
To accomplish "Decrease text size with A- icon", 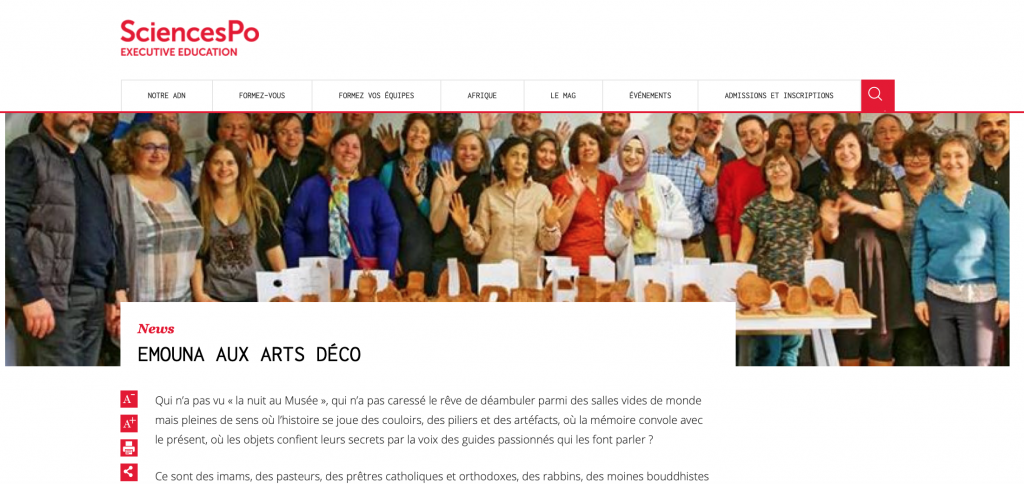I will (x=129, y=399).
